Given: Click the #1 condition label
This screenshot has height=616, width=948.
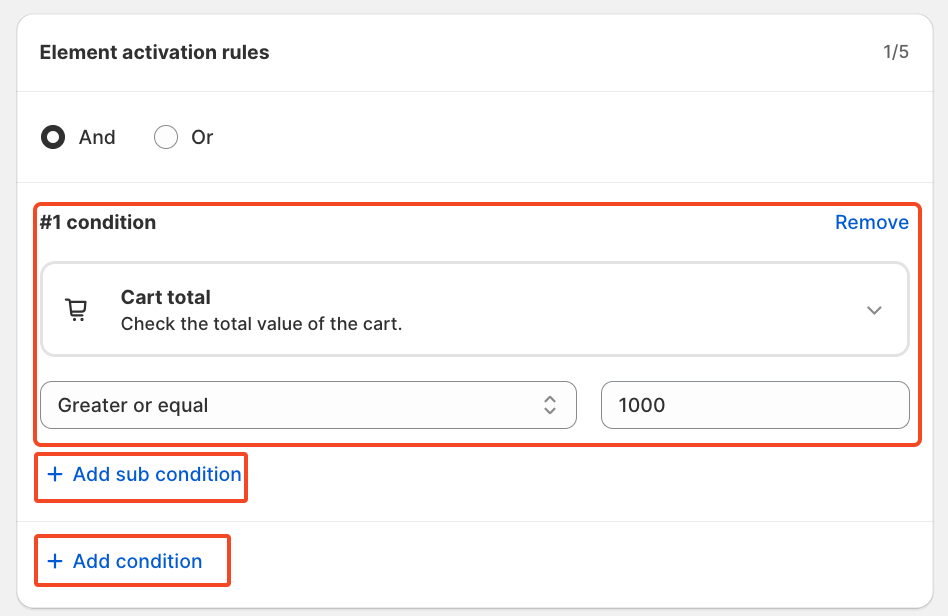Looking at the screenshot, I should (x=98, y=222).
